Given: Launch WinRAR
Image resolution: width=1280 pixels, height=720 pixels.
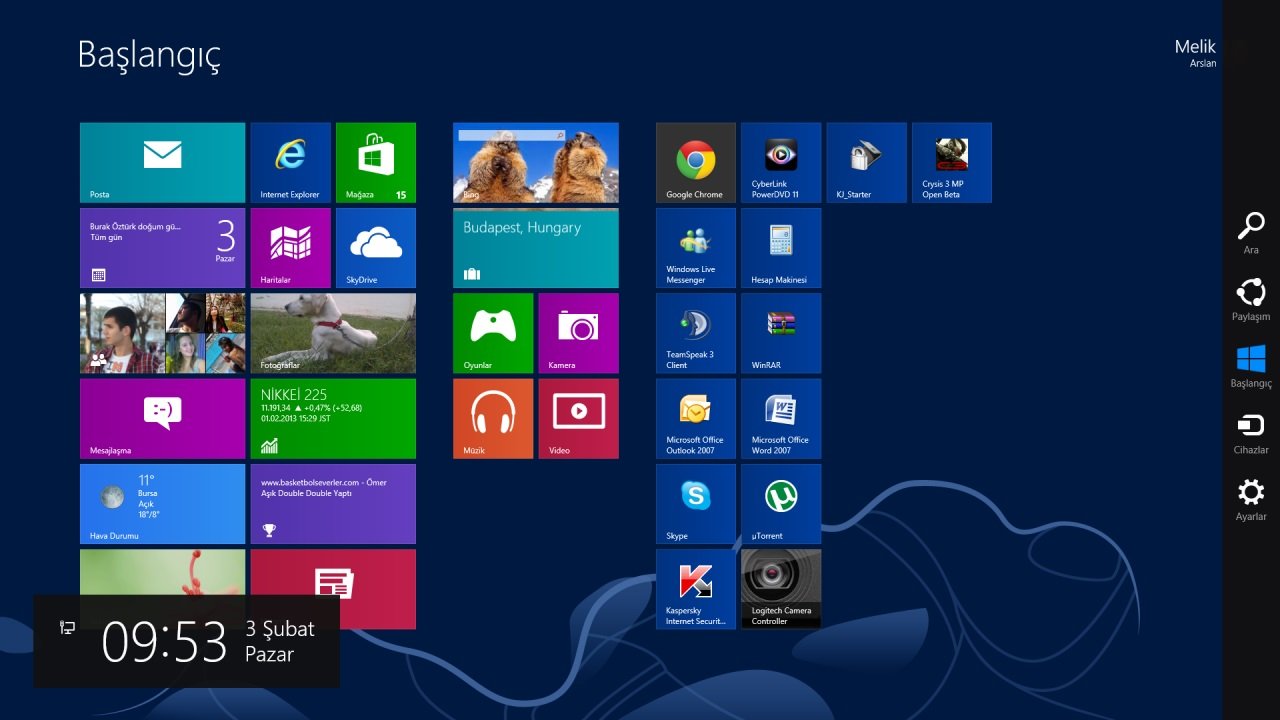Looking at the screenshot, I should pyautogui.click(x=781, y=333).
